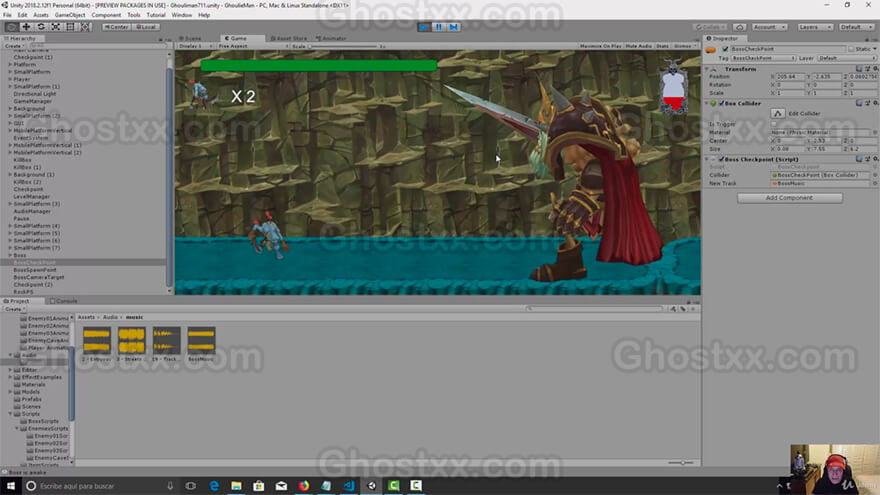Viewport: 880px width, 495px height.
Task: Collapse the Box Collider component foldout
Action: tap(707, 104)
